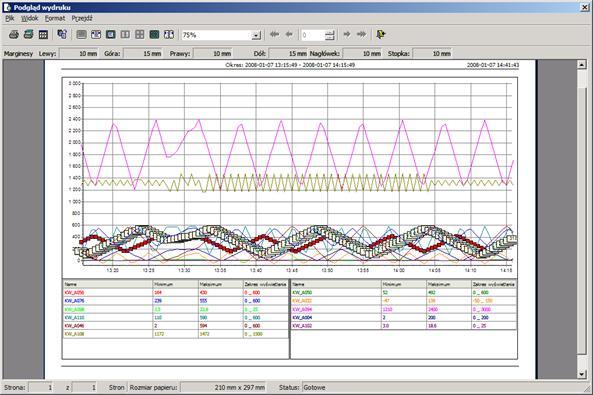This screenshot has height=395, width=593.
Task: Click the scrollbar down arrow
Action: 582,374
